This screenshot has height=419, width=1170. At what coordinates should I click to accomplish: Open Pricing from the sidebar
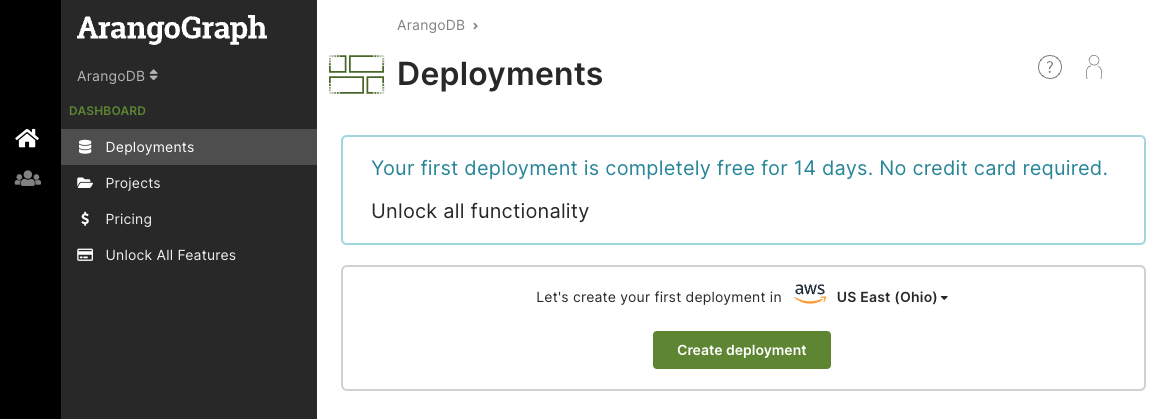pos(189,218)
